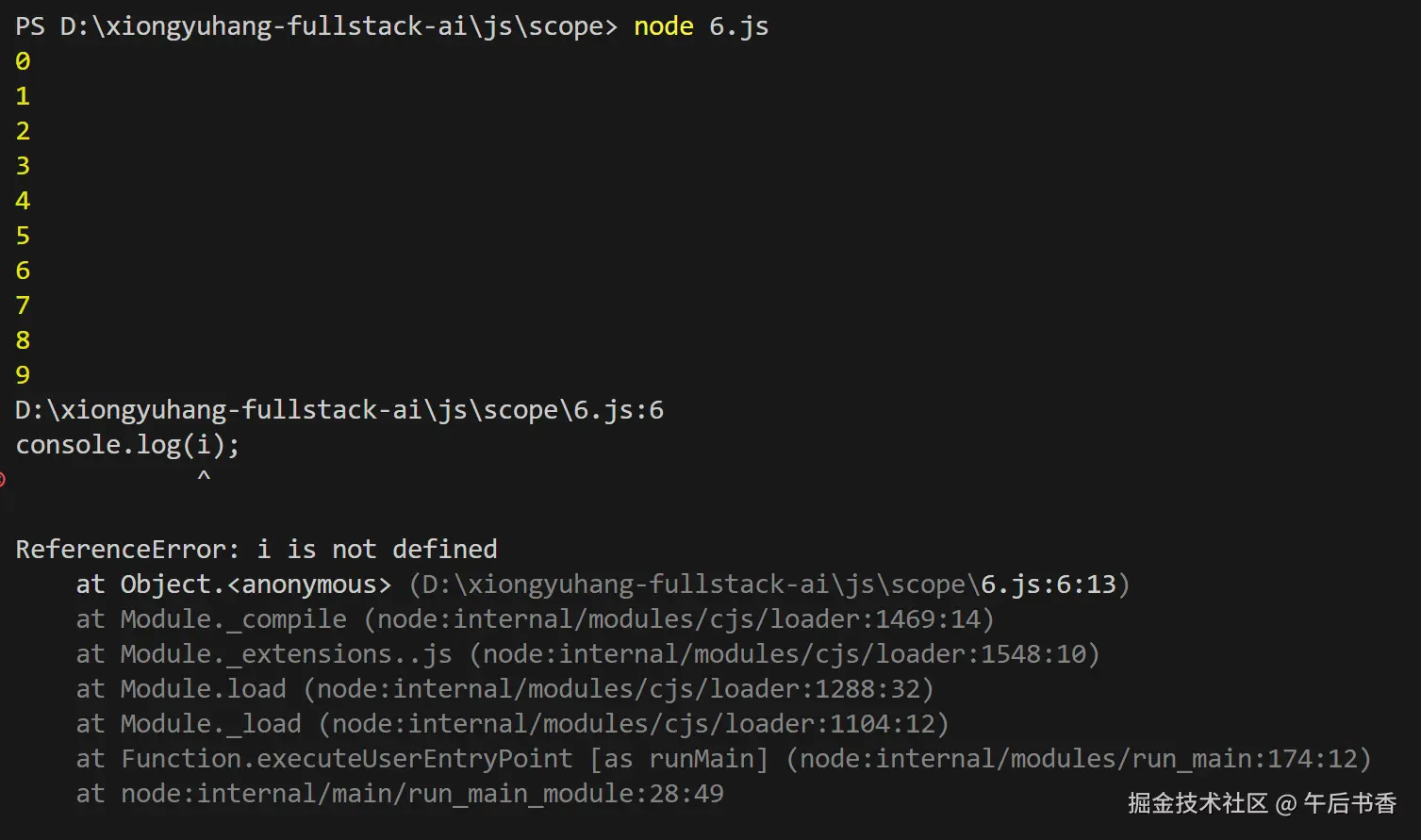Click the Module._load loader:1104:12 line
The height and width of the screenshot is (840, 1421).
pyautogui.click(x=511, y=724)
